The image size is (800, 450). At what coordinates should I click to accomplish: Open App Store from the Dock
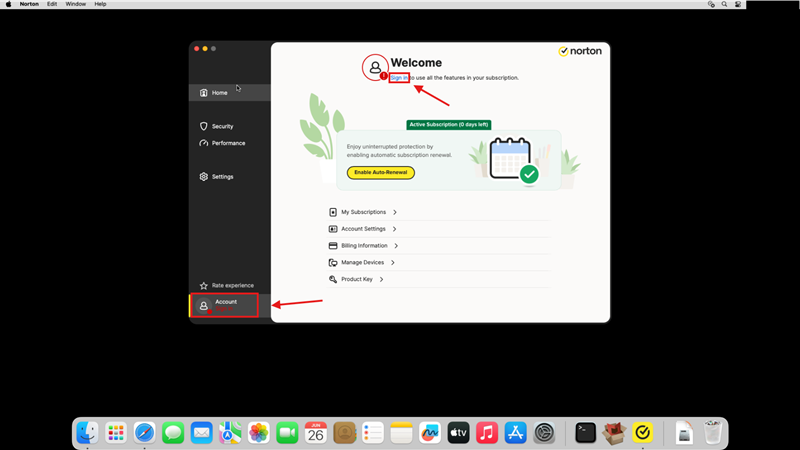point(516,433)
